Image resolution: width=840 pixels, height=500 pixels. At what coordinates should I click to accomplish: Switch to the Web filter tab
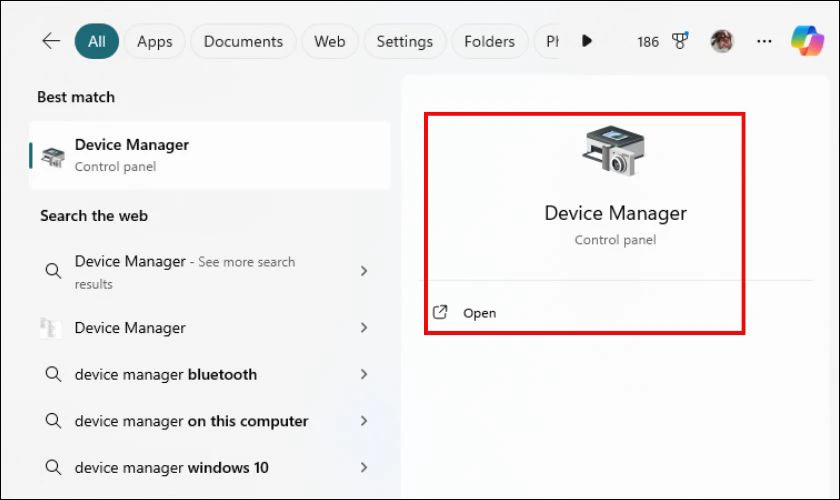point(329,41)
